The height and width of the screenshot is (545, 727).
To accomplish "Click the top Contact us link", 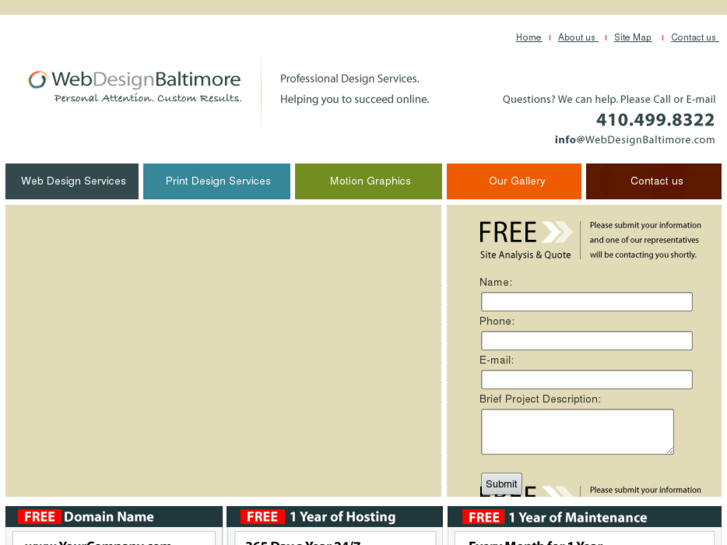I will tap(694, 38).
